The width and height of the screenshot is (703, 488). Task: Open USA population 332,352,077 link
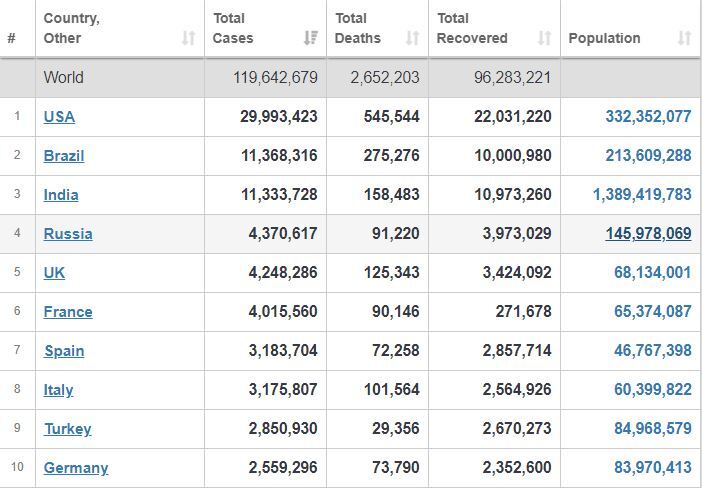pyautogui.click(x=648, y=117)
